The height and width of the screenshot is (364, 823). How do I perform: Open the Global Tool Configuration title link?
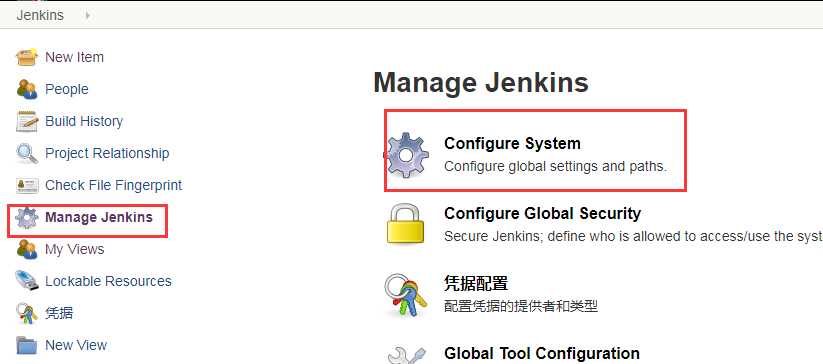point(542,354)
